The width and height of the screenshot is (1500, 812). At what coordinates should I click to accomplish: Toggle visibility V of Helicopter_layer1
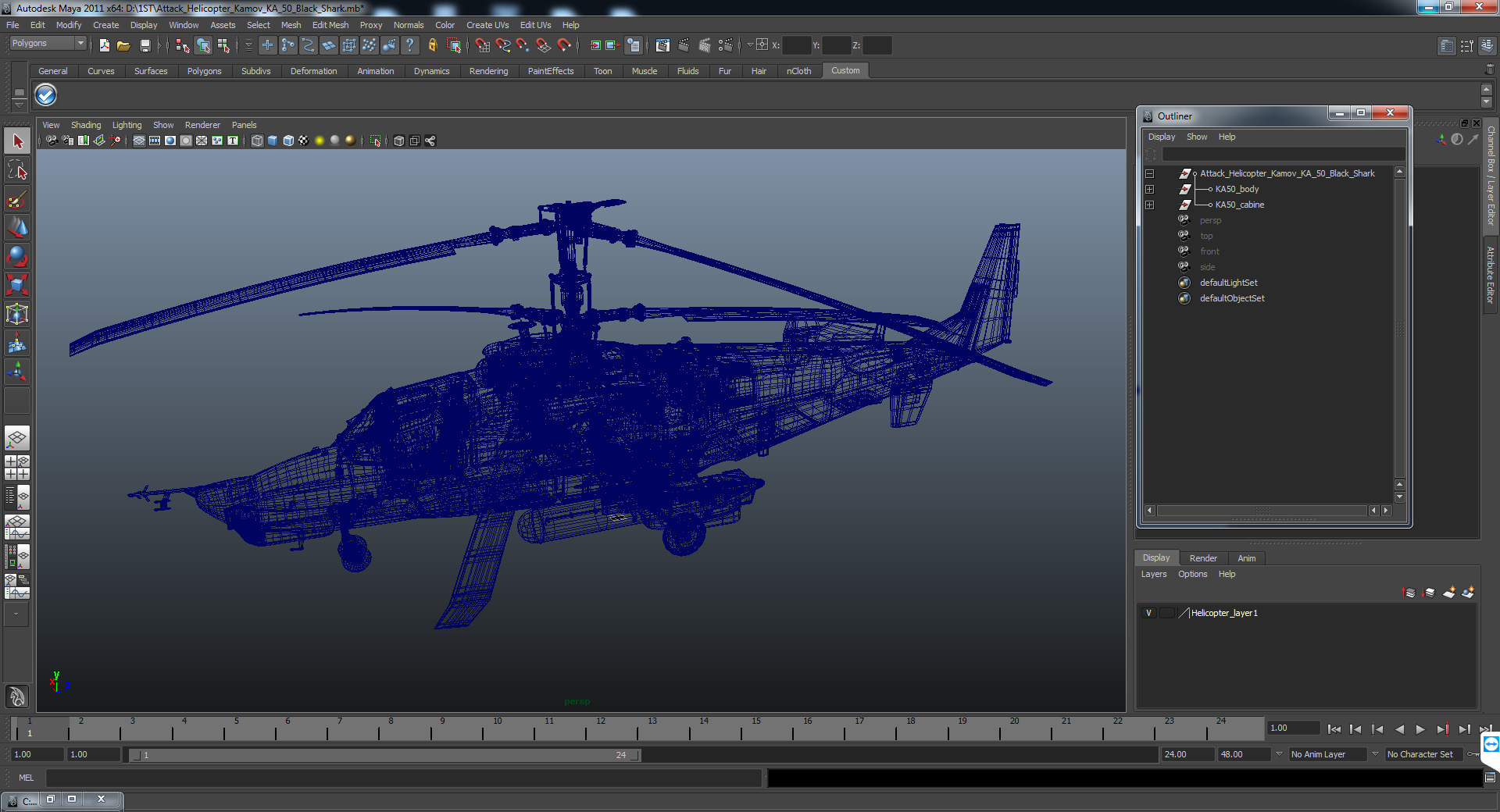1148,613
